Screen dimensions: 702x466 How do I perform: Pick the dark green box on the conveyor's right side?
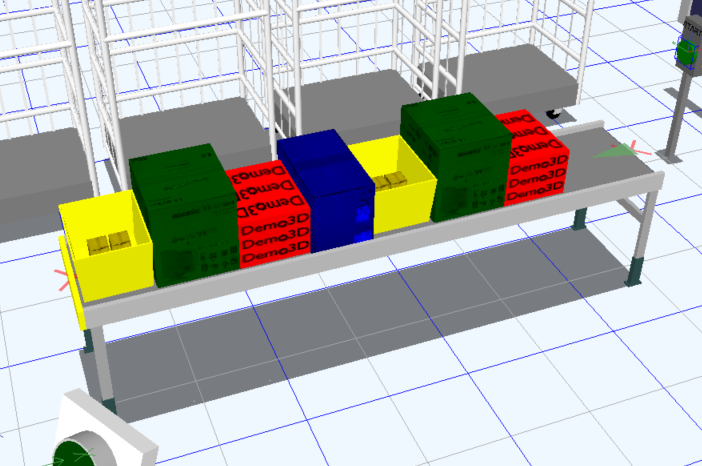click(457, 157)
